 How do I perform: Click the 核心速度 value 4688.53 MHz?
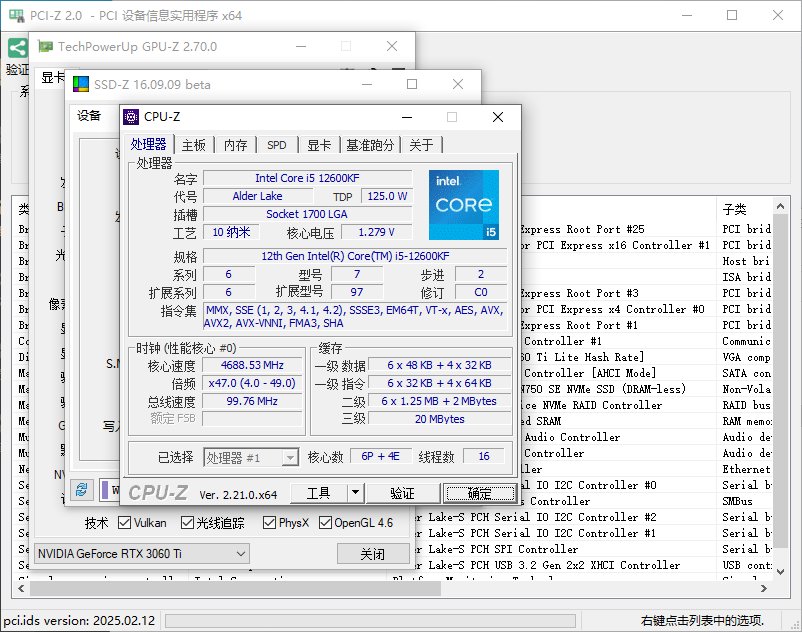pyautogui.click(x=252, y=365)
